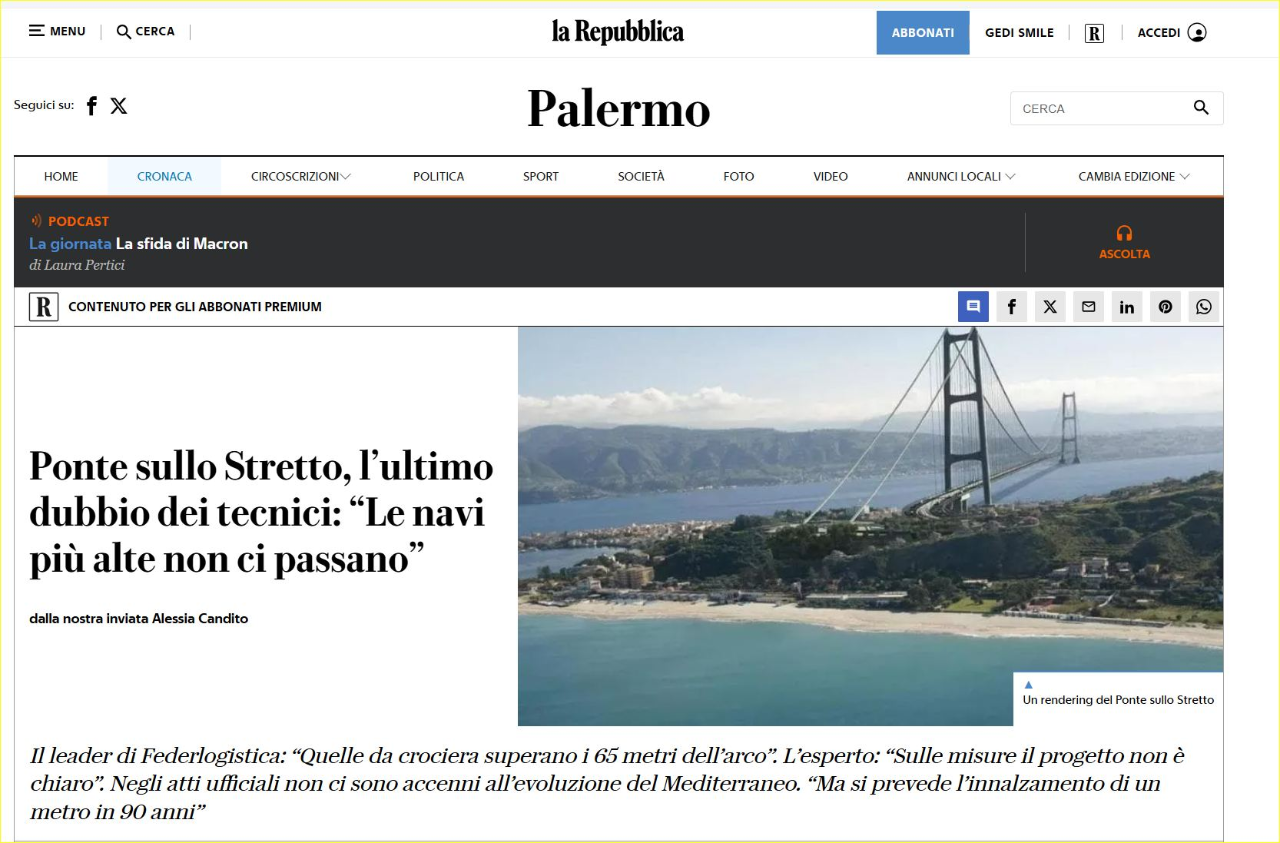Open the R premium icon in header
The width and height of the screenshot is (1280, 843).
click(x=1094, y=33)
